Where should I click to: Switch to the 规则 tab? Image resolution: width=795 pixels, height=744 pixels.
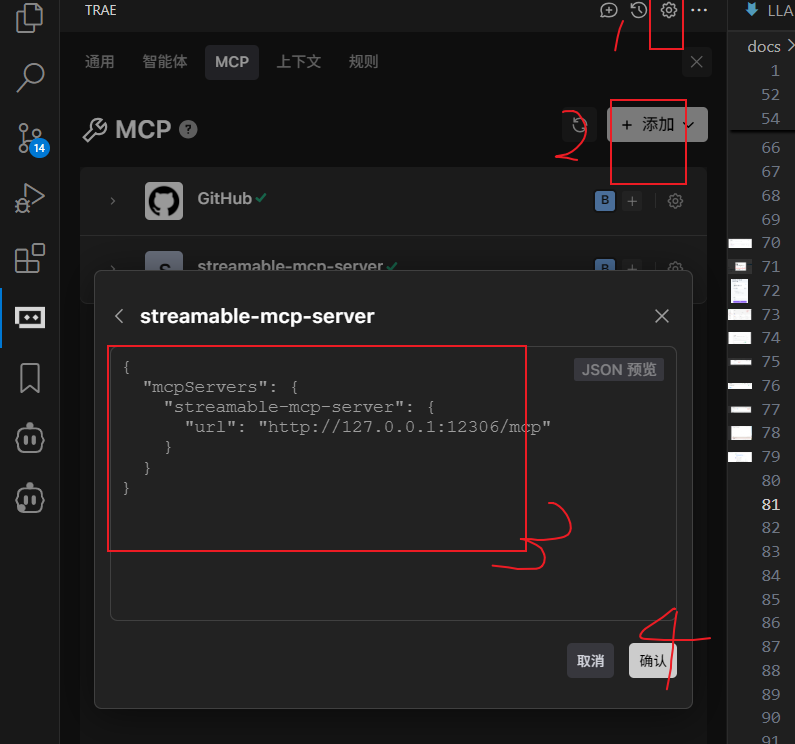(364, 62)
